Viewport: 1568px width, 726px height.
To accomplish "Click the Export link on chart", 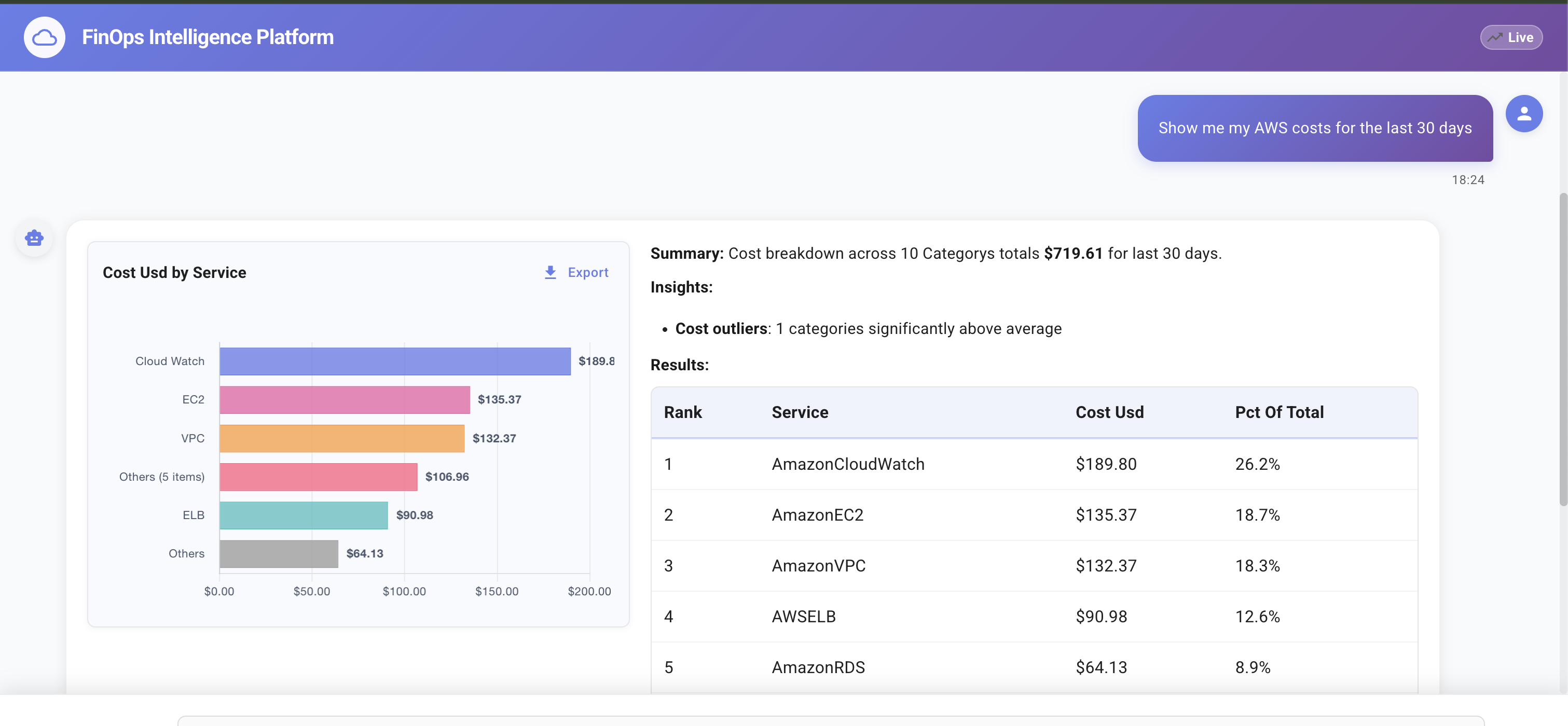I will click(x=587, y=272).
